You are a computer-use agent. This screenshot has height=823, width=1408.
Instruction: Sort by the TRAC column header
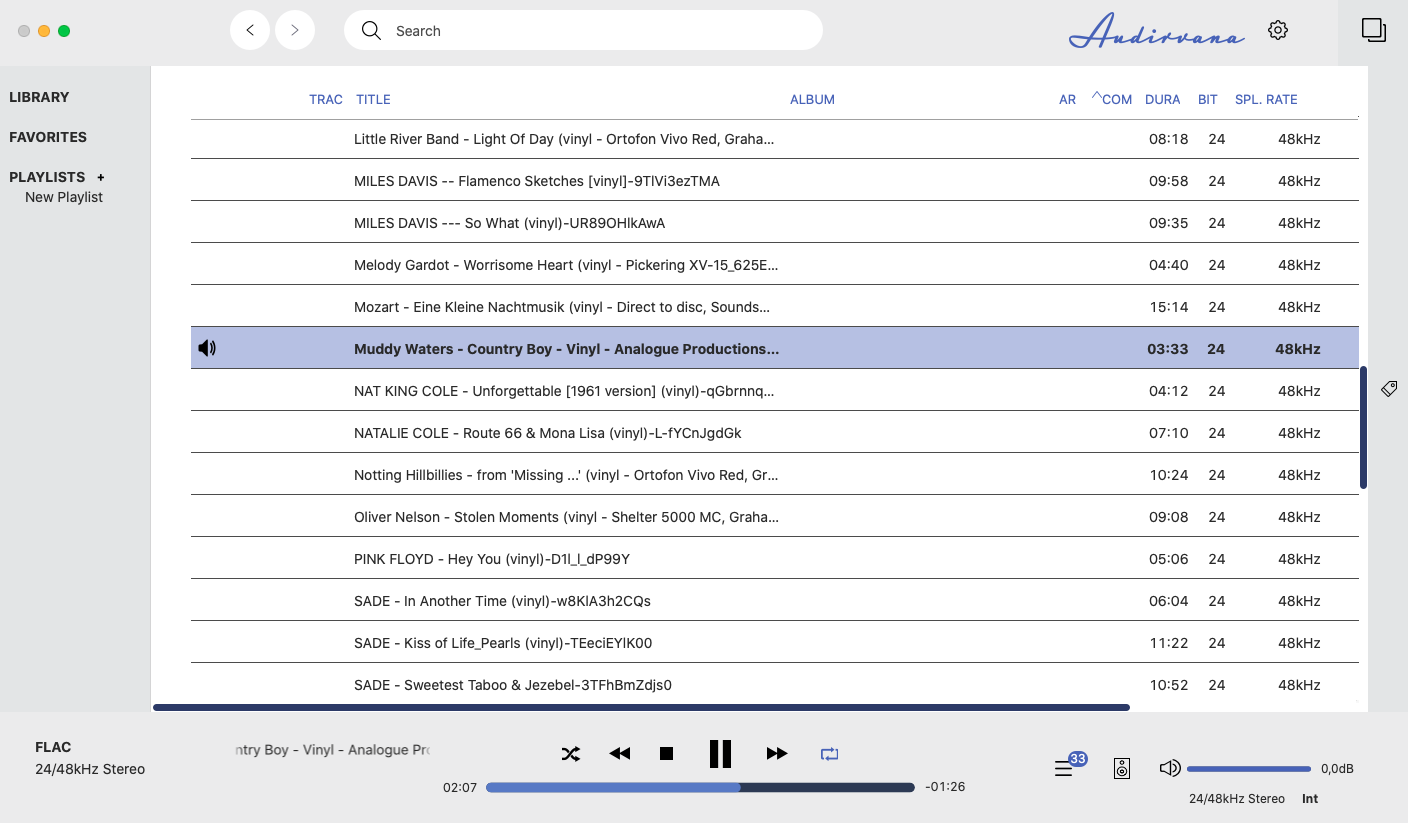[326, 99]
